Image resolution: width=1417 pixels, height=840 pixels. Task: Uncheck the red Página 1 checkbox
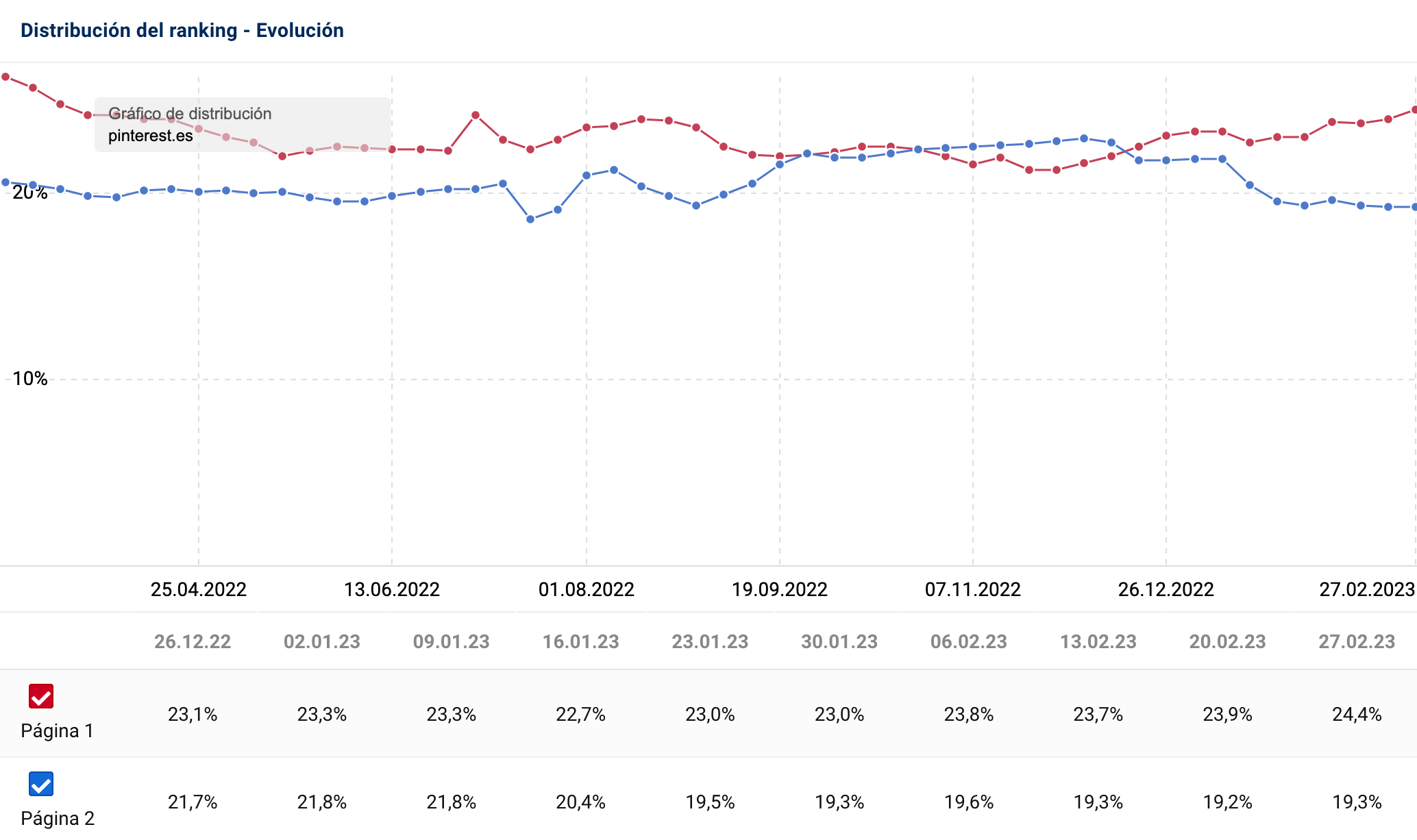[41, 696]
